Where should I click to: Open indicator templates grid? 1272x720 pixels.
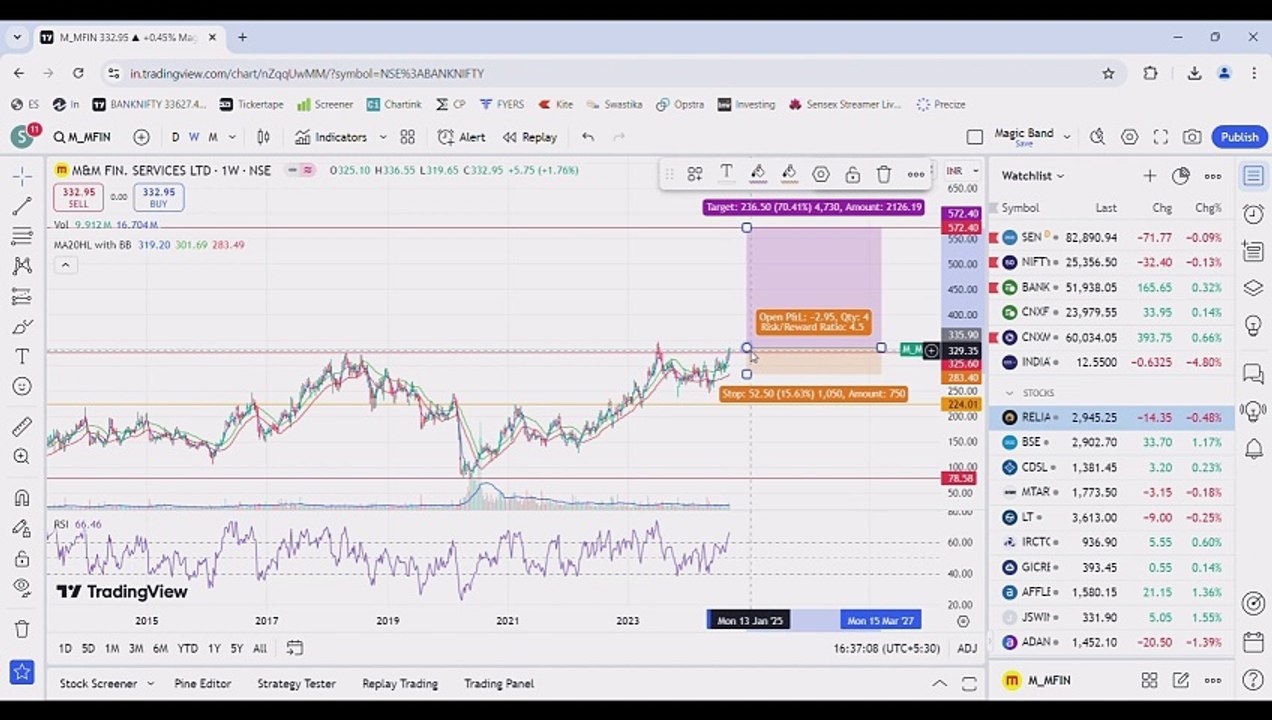pos(407,137)
